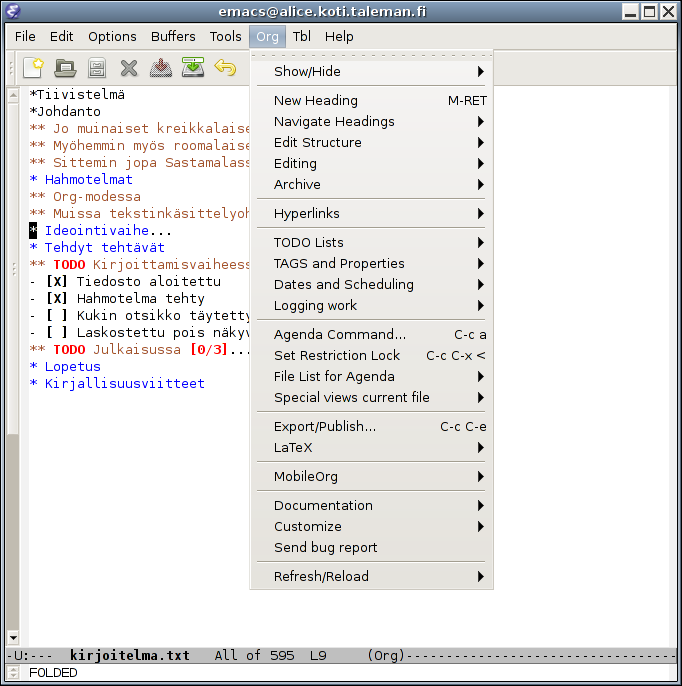Toggle the checked Tiedosto aloitettu checkbox
682x686 pixels.
pyautogui.click(x=57, y=281)
